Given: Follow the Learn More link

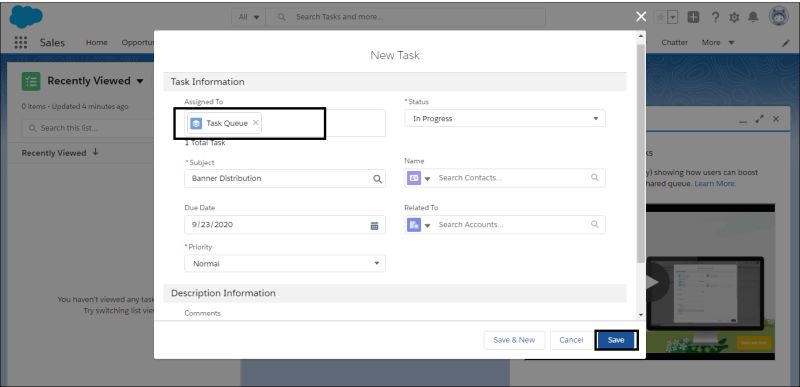Looking at the screenshot, I should point(714,184).
